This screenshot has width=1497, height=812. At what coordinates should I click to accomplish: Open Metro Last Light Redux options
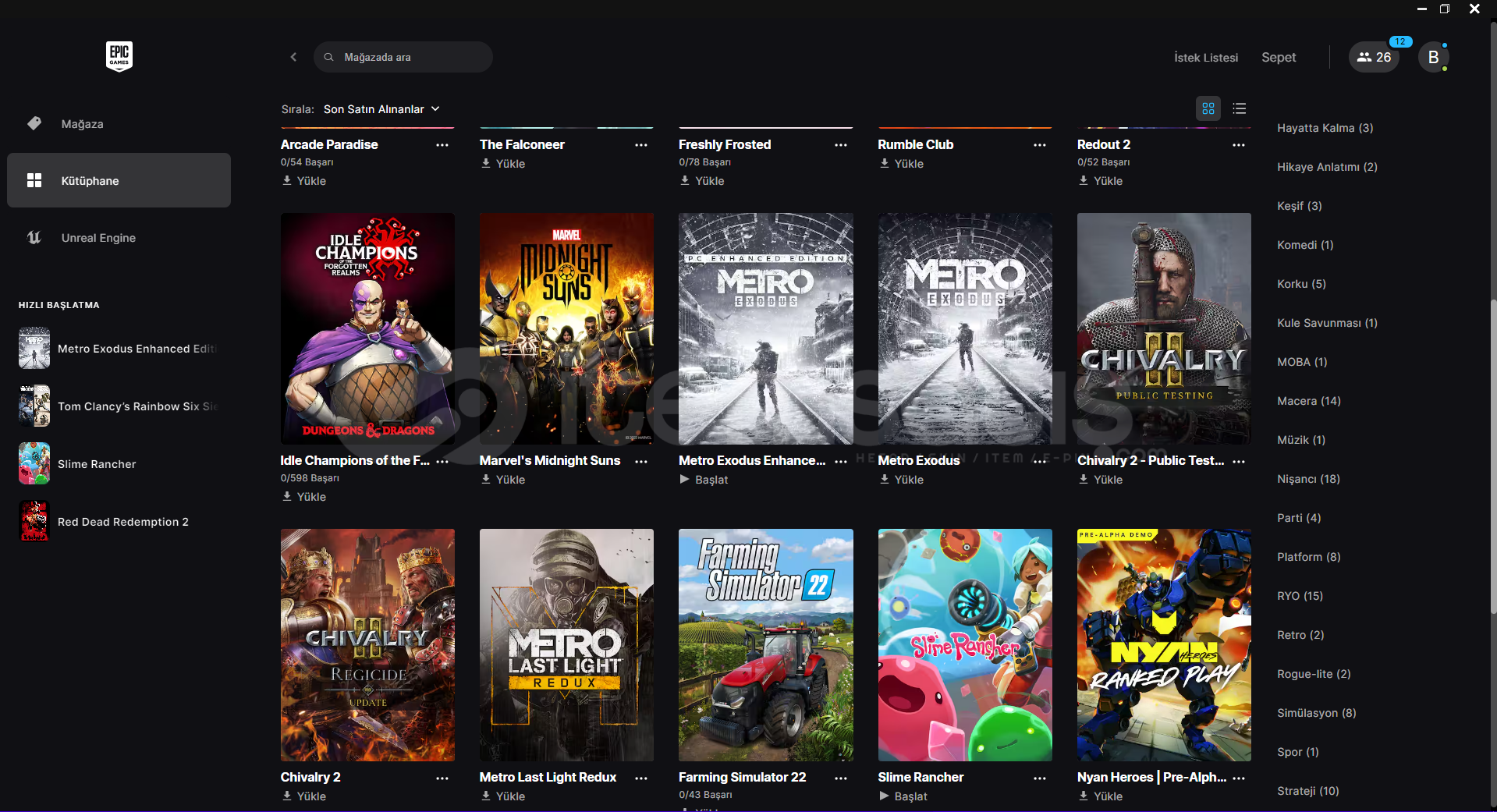pos(641,778)
